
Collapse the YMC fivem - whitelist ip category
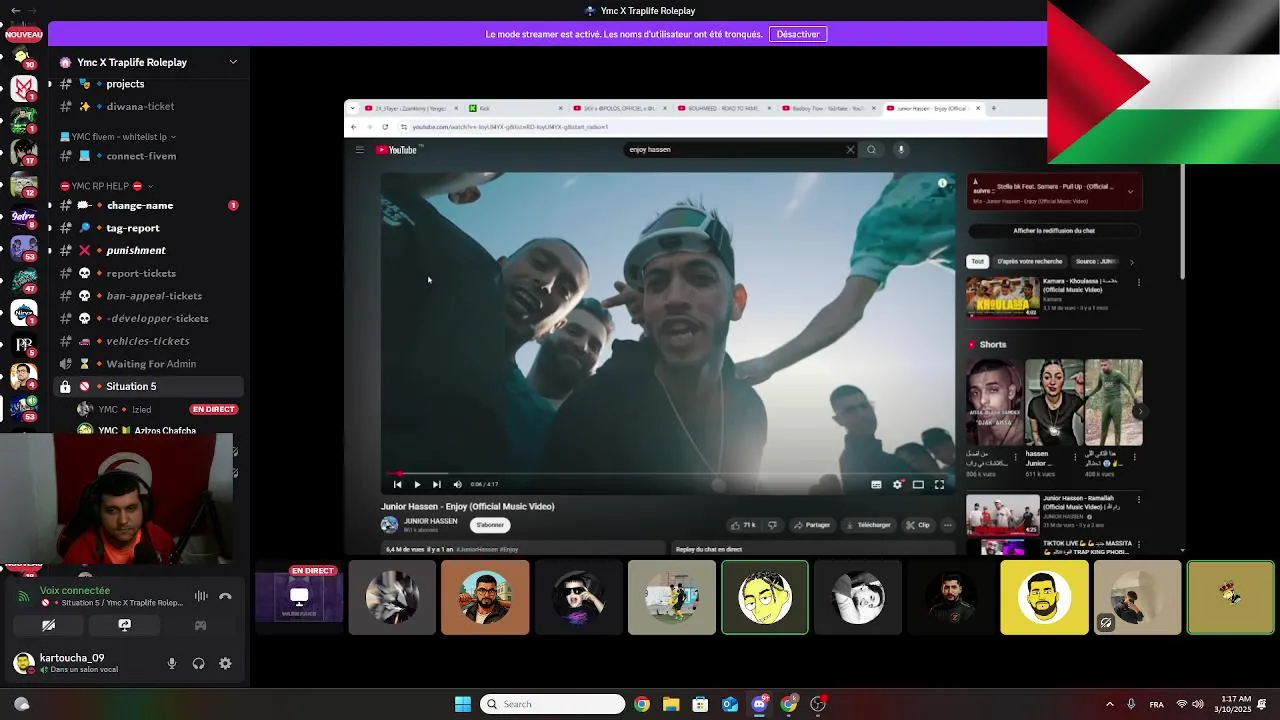118,136
